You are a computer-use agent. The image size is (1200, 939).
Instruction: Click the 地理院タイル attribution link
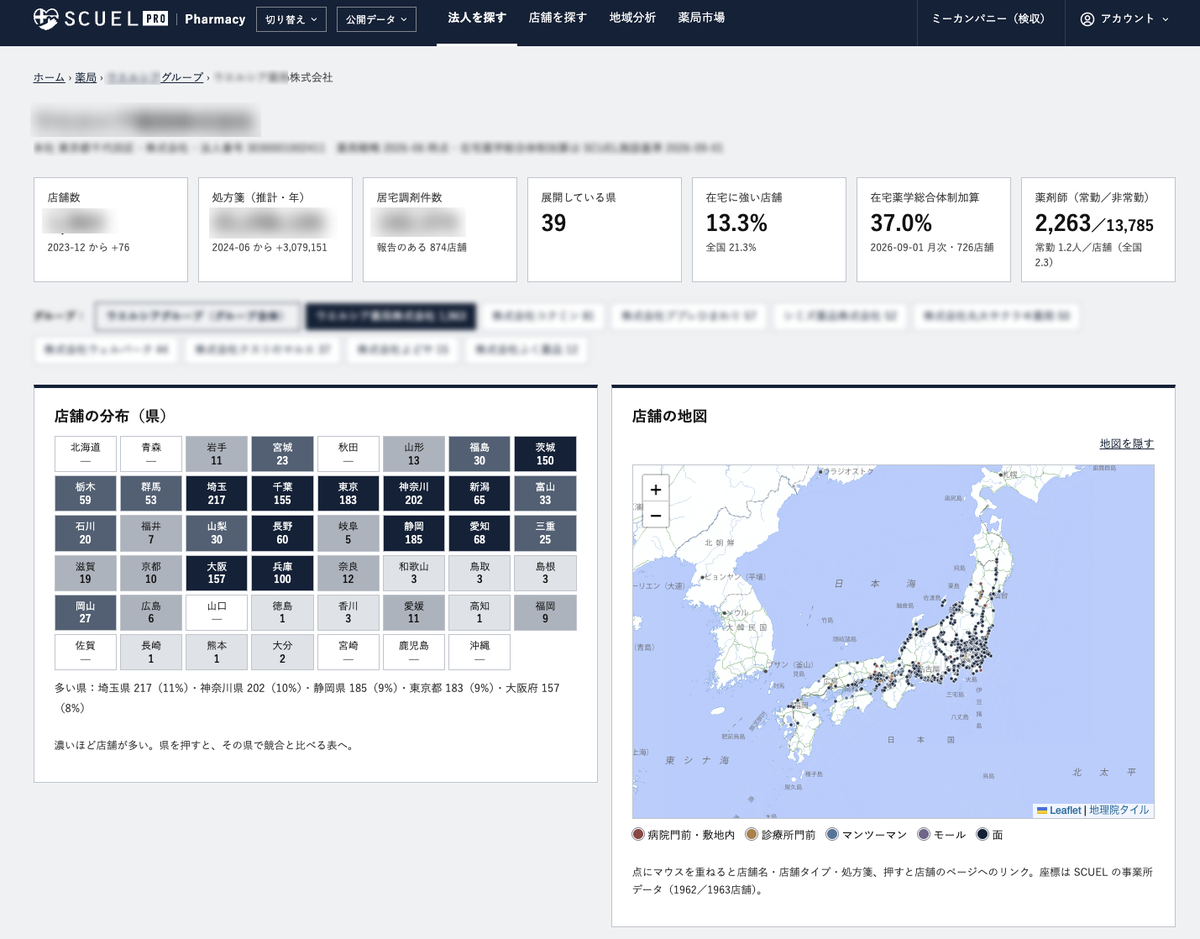1119,810
